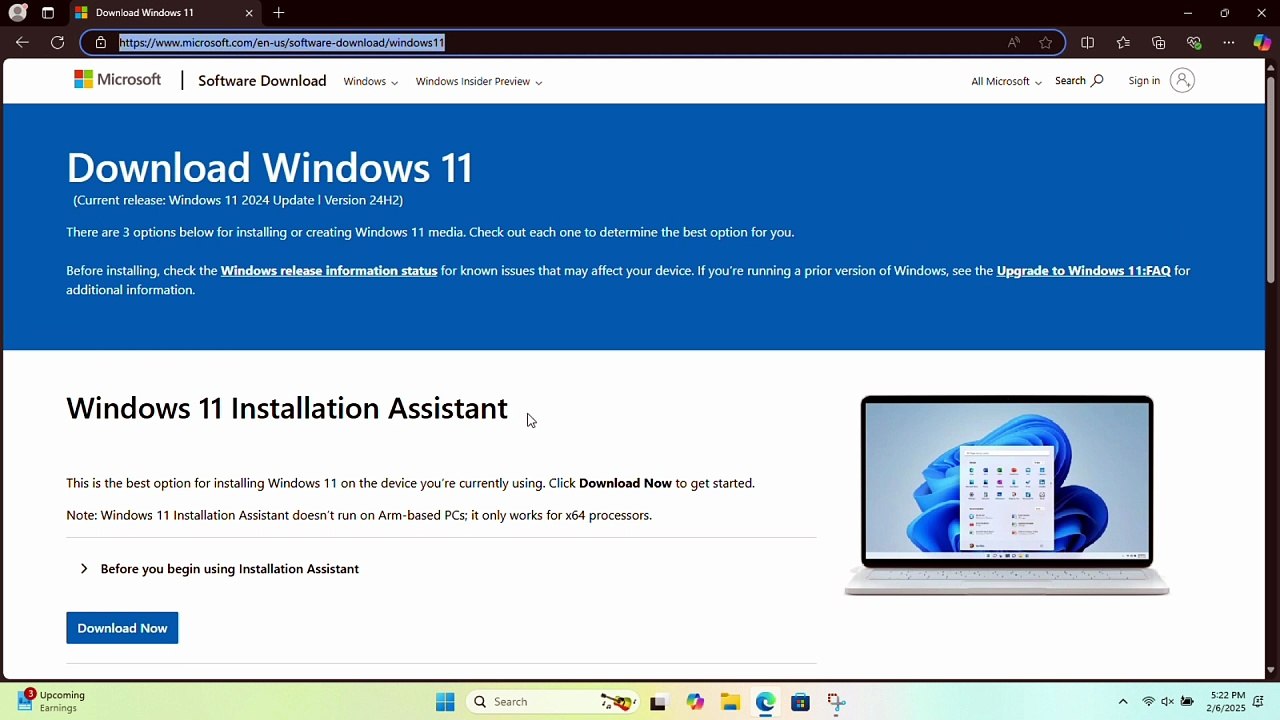Expand the Windows dropdown menu

pyautogui.click(x=370, y=81)
